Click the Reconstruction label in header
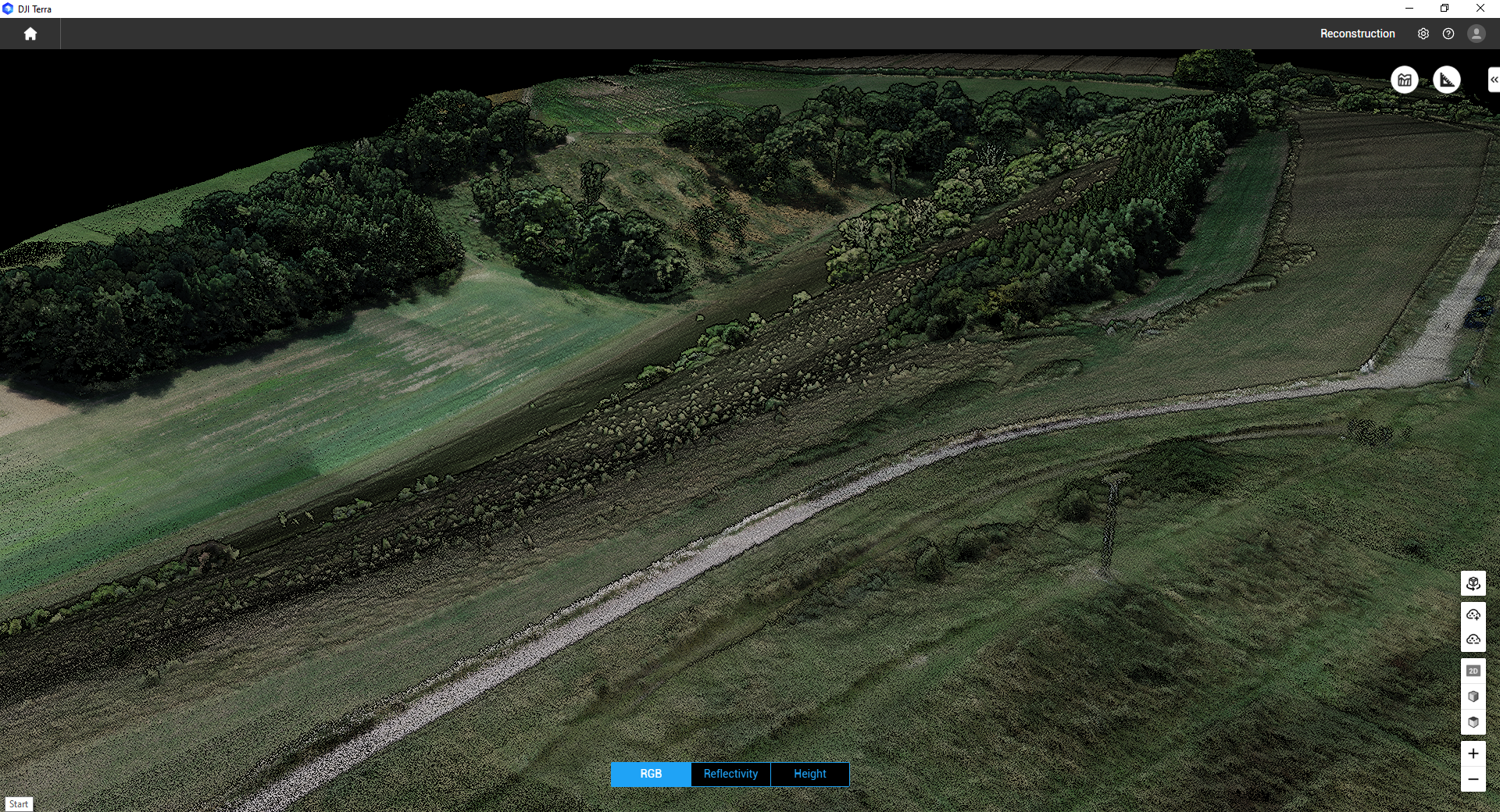Screen dimensions: 1500x812 point(1357,34)
